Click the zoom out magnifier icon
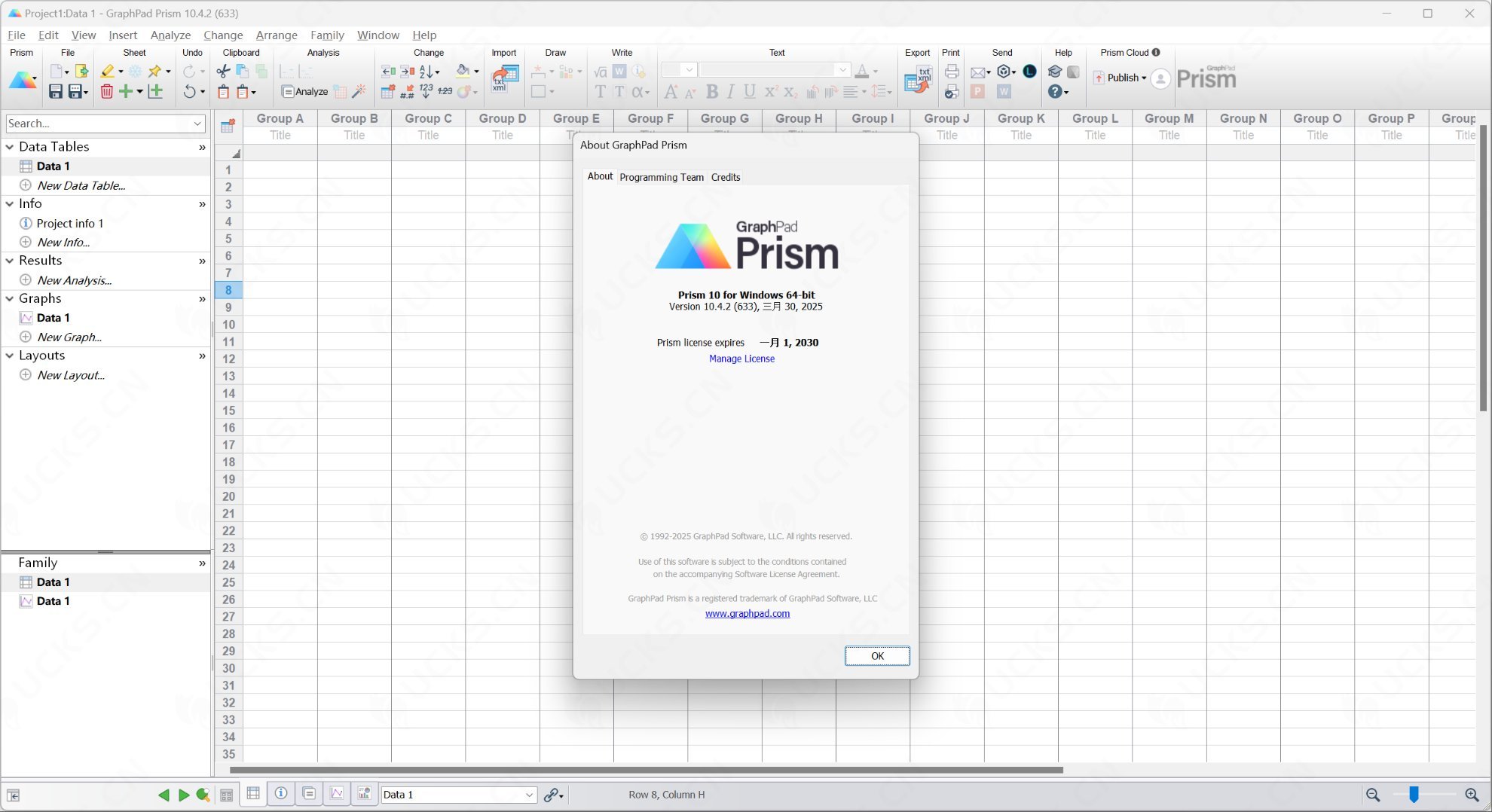The height and width of the screenshot is (812, 1492). click(1373, 795)
